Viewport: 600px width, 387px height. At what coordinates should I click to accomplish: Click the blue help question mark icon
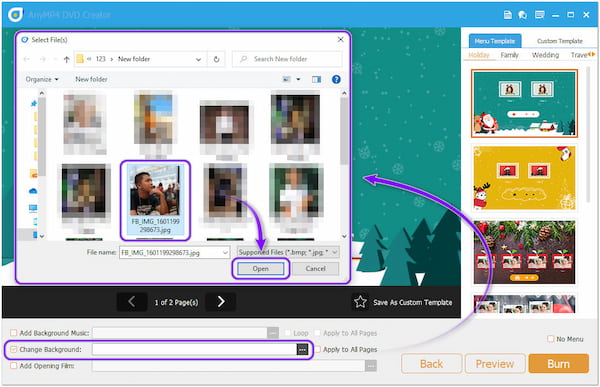(x=336, y=79)
